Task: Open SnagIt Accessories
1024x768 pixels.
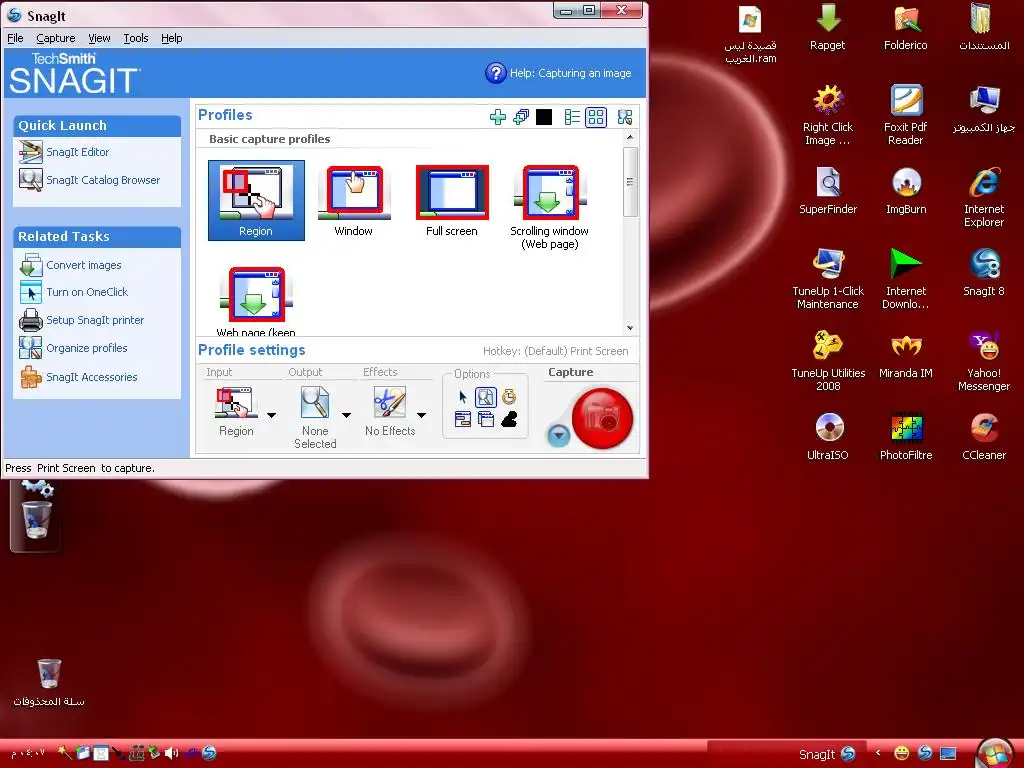Action: 78,377
